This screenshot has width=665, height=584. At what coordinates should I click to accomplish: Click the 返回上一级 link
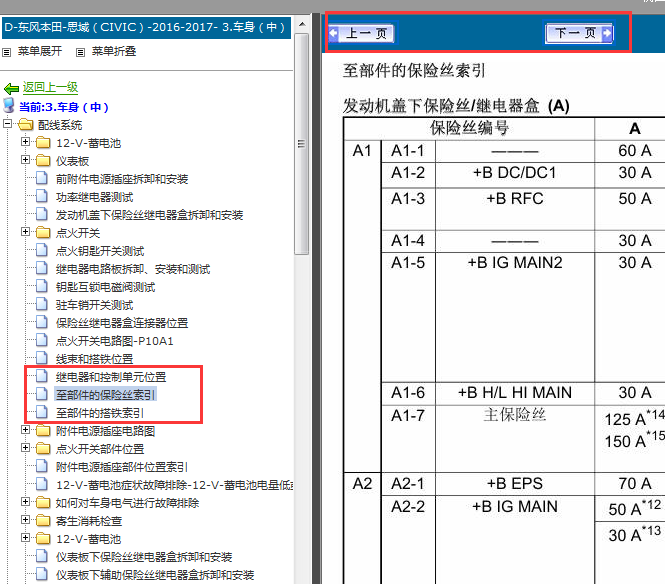[50, 87]
